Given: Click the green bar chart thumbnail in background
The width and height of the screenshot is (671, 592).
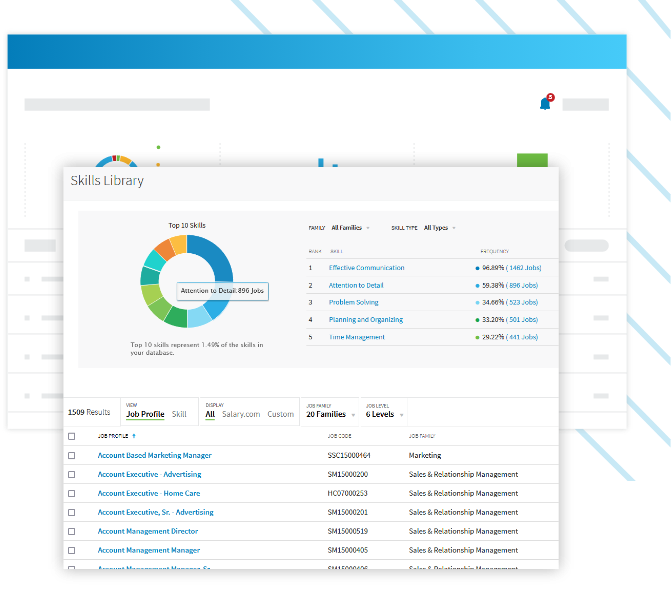Looking at the screenshot, I should 532,160.
